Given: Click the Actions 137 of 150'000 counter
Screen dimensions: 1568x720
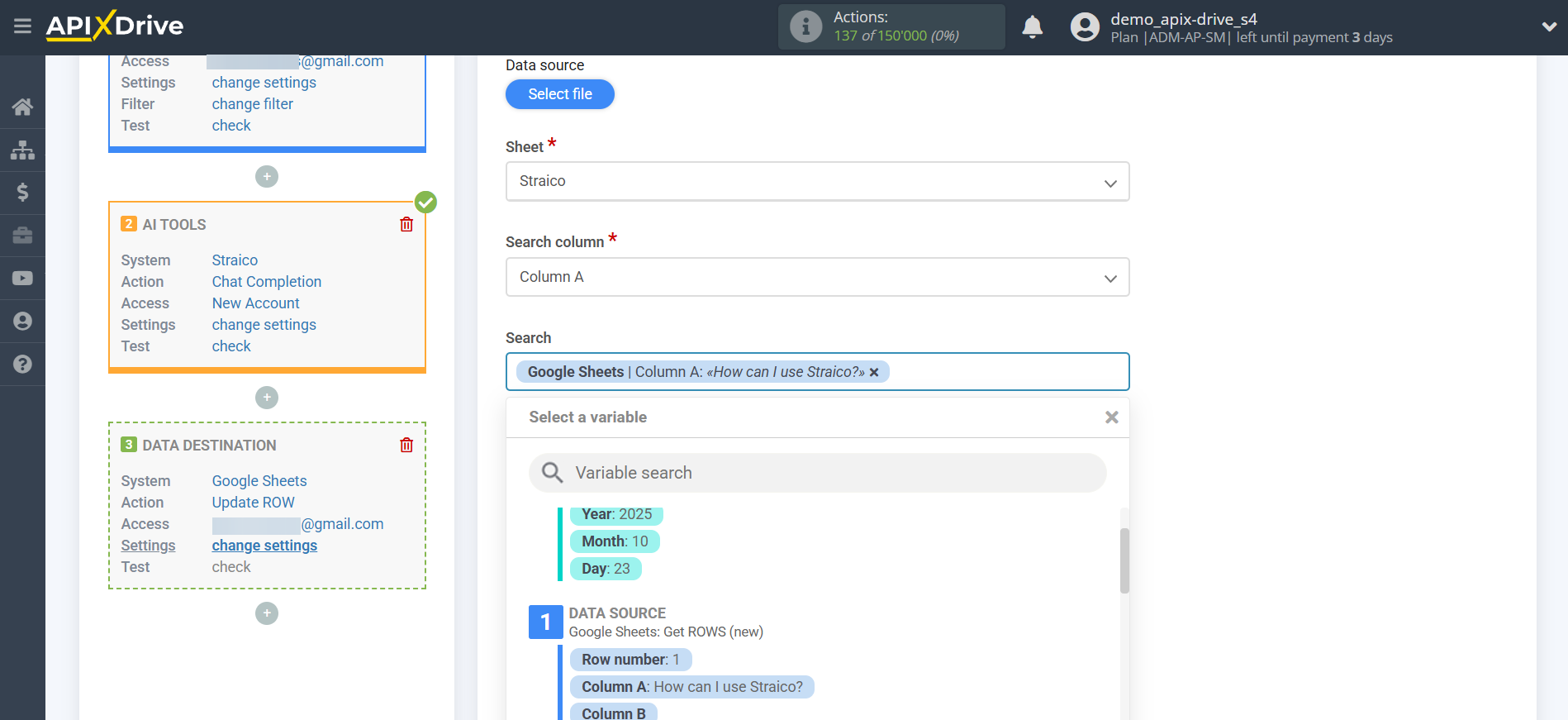Looking at the screenshot, I should click(896, 36).
